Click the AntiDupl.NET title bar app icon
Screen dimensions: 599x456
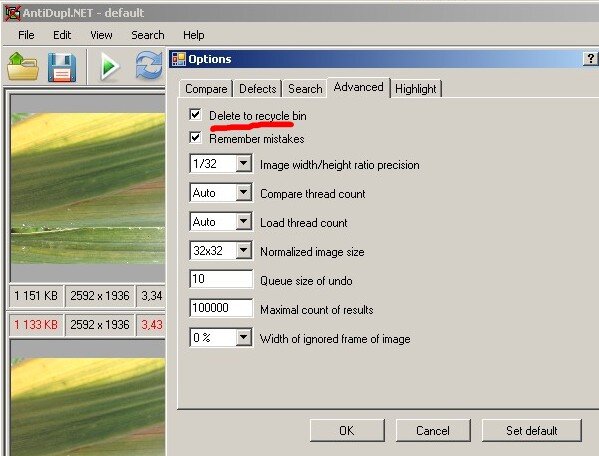pos(12,13)
